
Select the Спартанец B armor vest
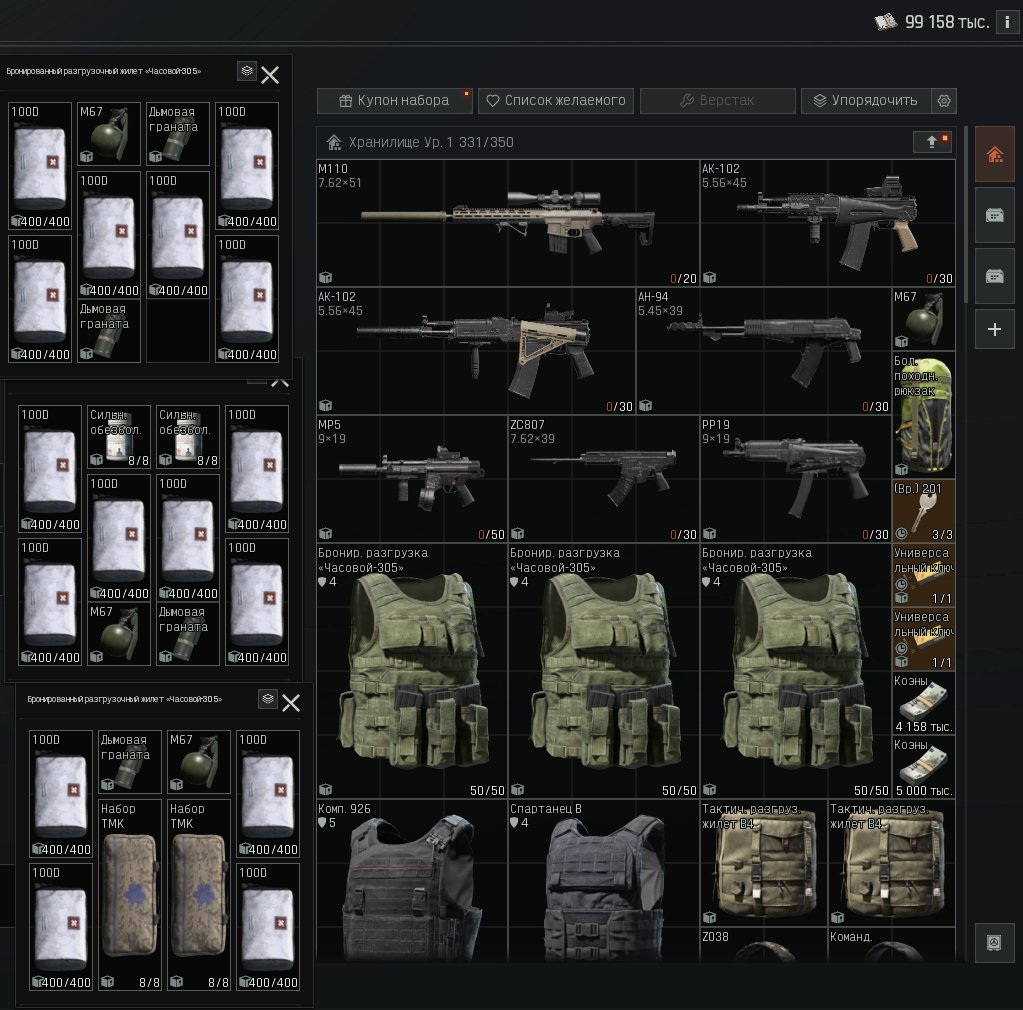click(x=603, y=881)
